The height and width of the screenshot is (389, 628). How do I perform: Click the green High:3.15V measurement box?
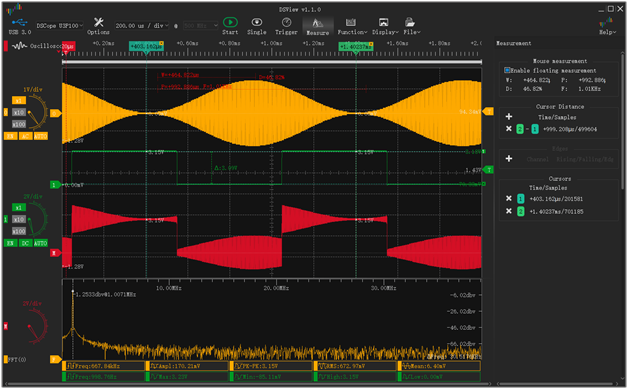click(355, 377)
